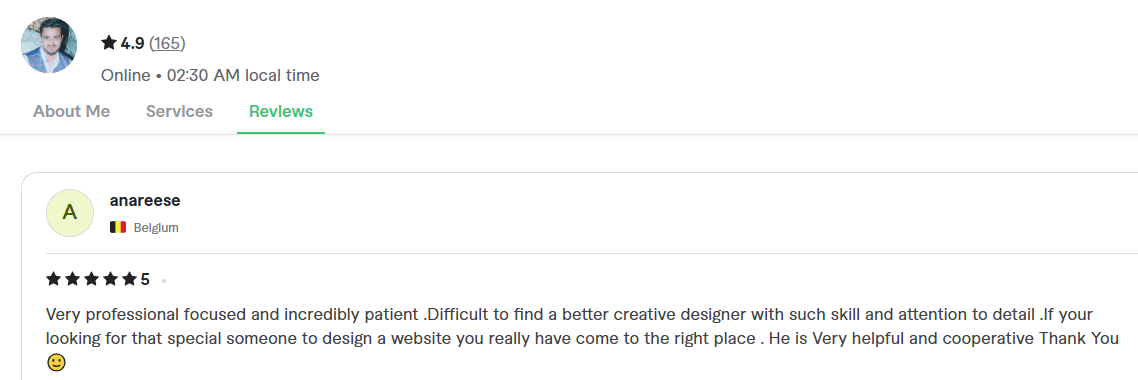
Task: Click the review paragraph about creative designer
Action: 582,339
